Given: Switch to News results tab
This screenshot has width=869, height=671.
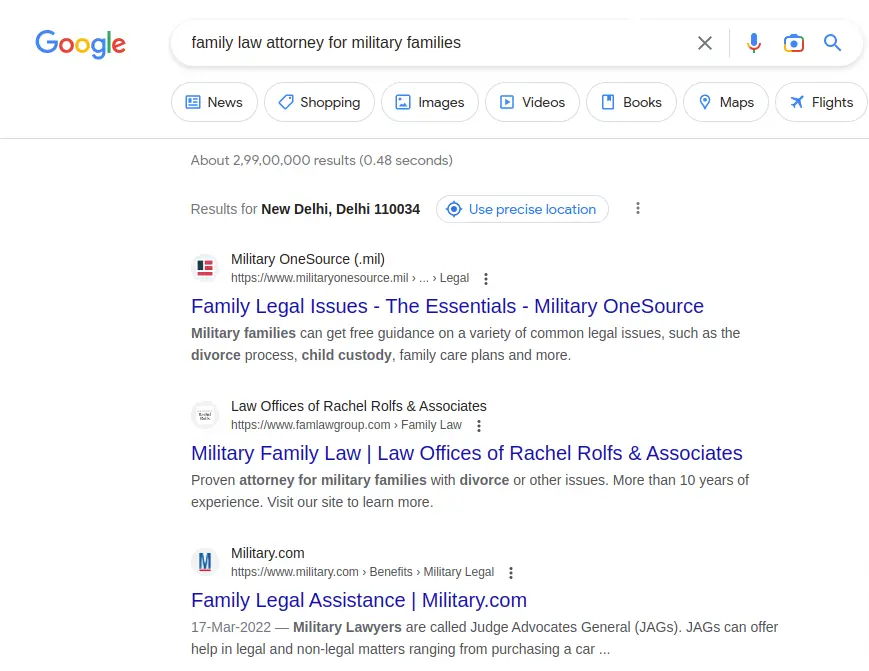Looking at the screenshot, I should tap(214, 102).
